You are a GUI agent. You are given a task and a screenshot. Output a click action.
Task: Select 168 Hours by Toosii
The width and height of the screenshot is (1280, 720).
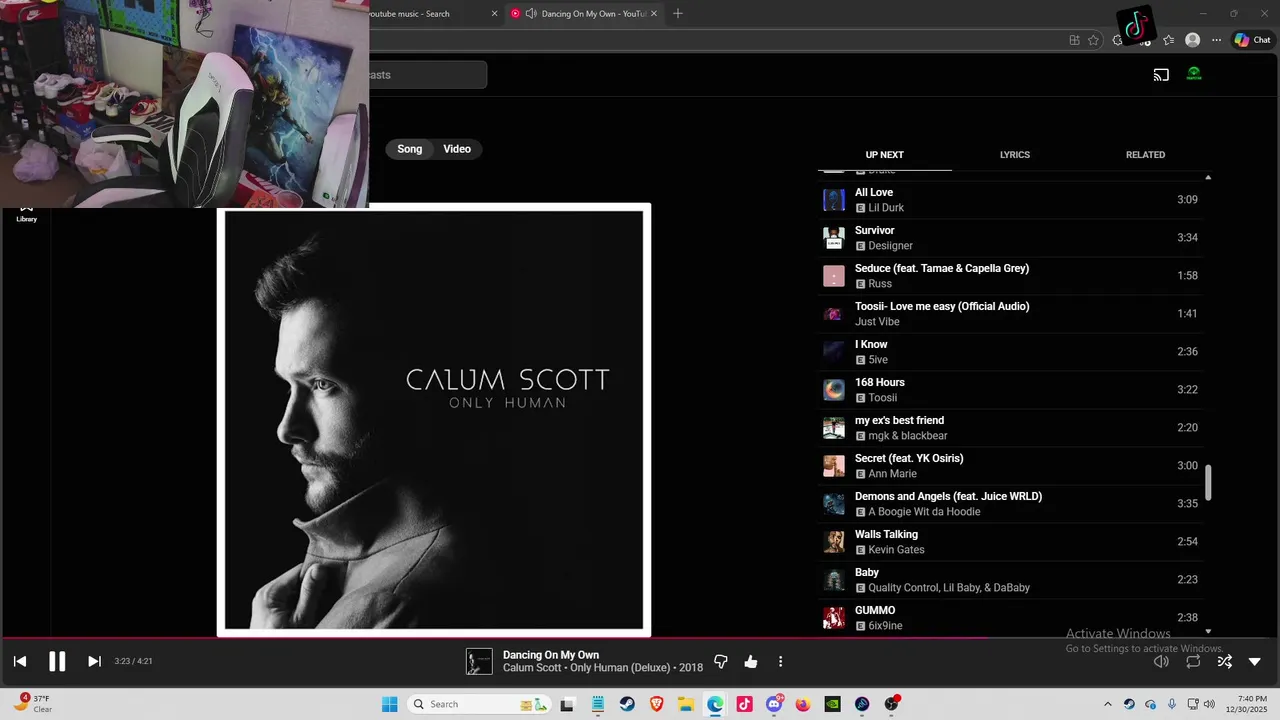point(1010,390)
